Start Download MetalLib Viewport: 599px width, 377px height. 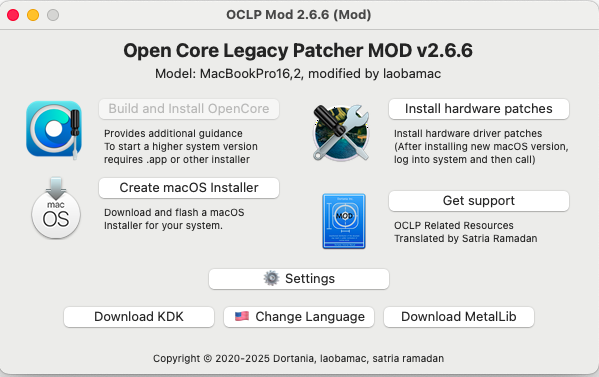pyautogui.click(x=459, y=317)
